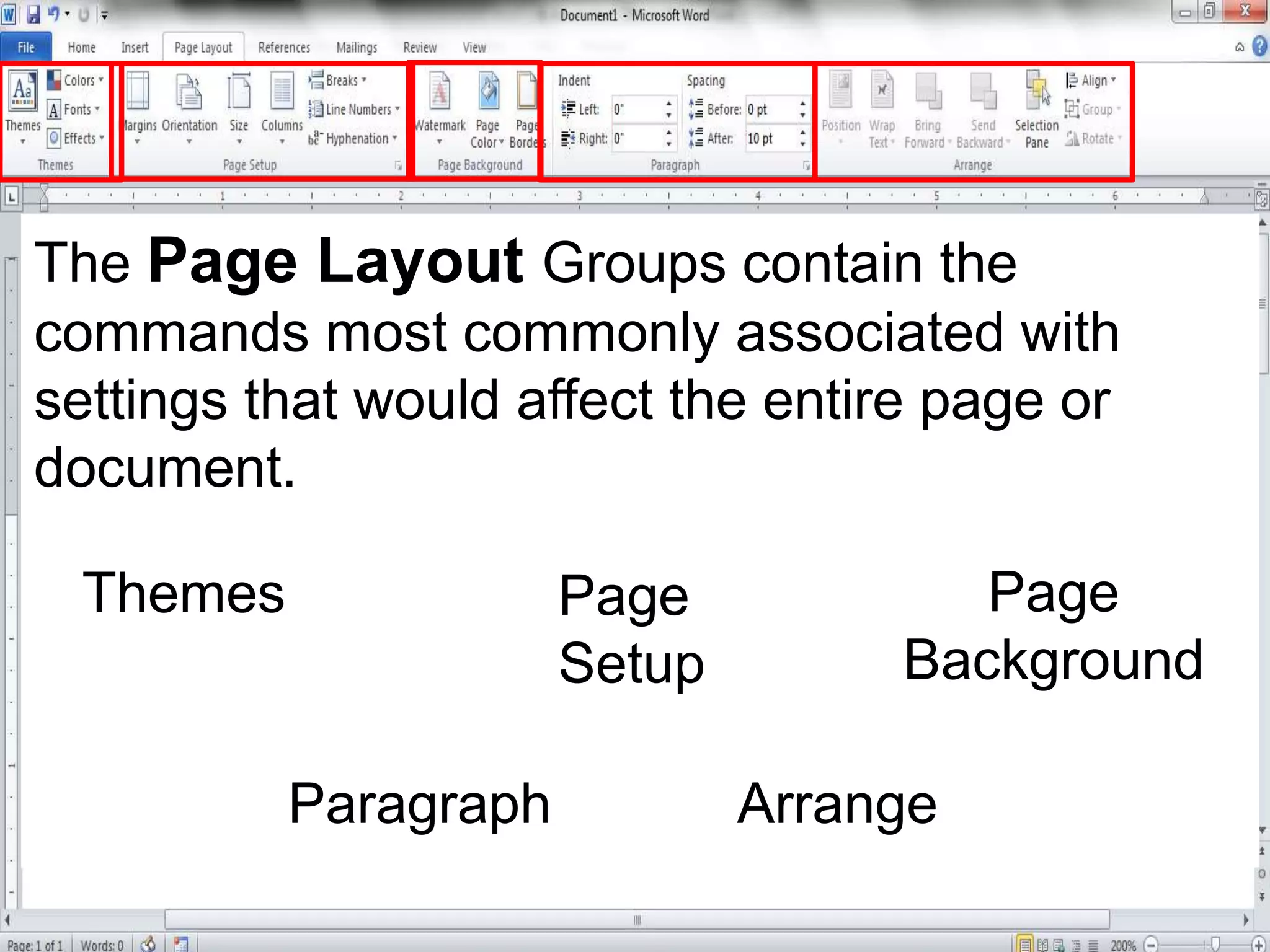
Task: Open the File tab
Action: point(26,47)
